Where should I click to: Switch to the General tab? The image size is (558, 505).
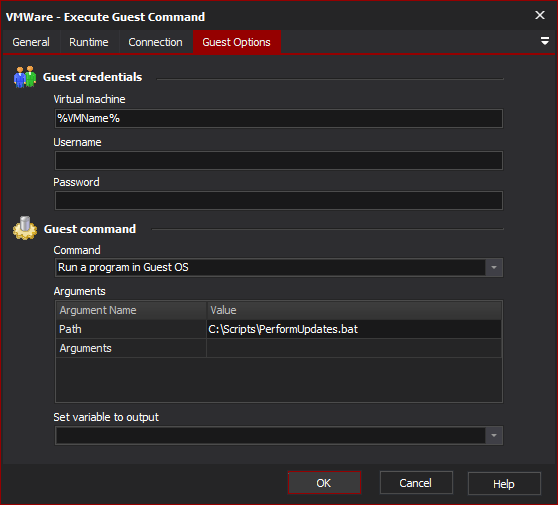[x=31, y=42]
